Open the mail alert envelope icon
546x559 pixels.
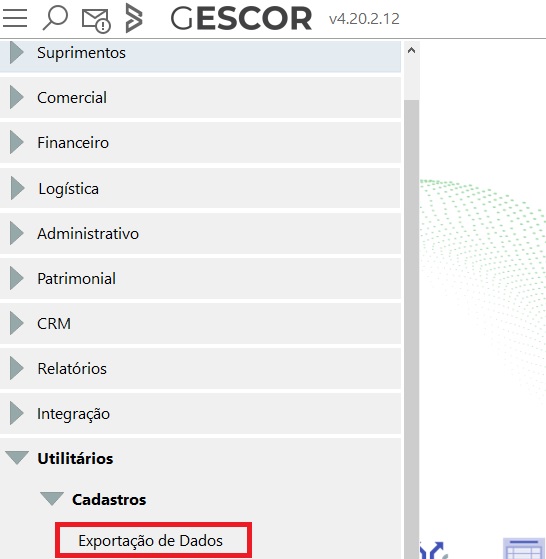(x=96, y=21)
